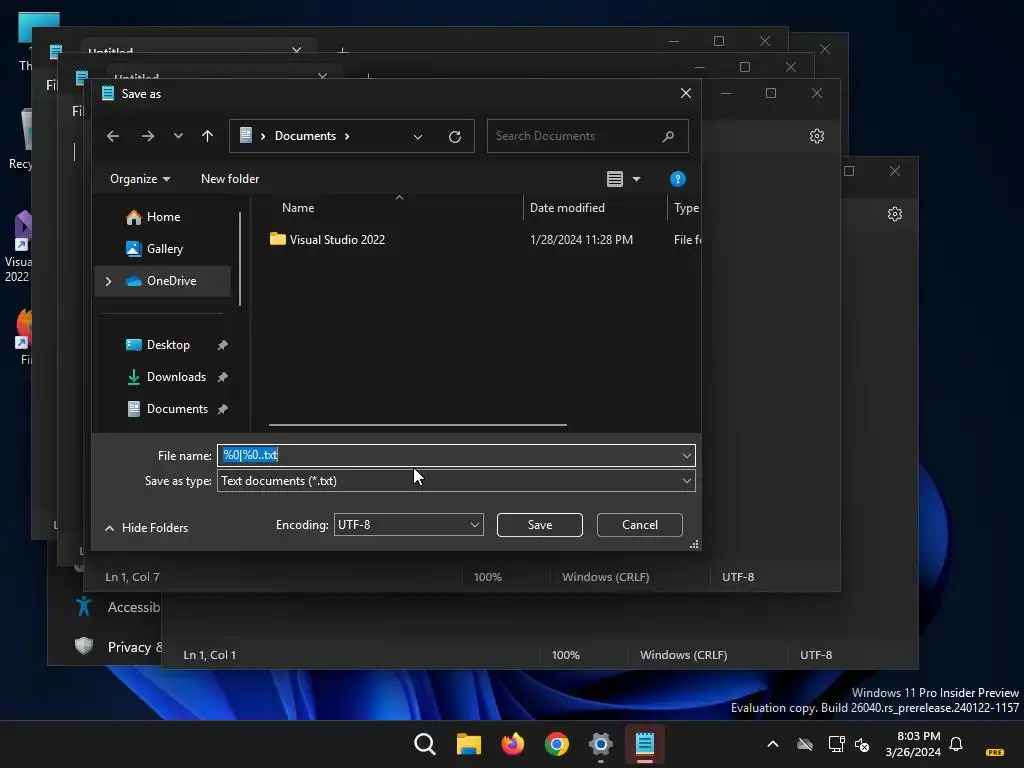Open File Explorer from the taskbar
This screenshot has height=768, width=1024.
coord(468,744)
